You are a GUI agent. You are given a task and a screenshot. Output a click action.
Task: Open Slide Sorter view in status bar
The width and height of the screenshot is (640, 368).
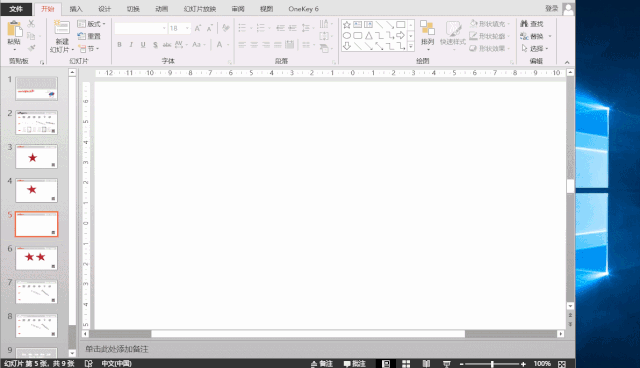point(406,364)
